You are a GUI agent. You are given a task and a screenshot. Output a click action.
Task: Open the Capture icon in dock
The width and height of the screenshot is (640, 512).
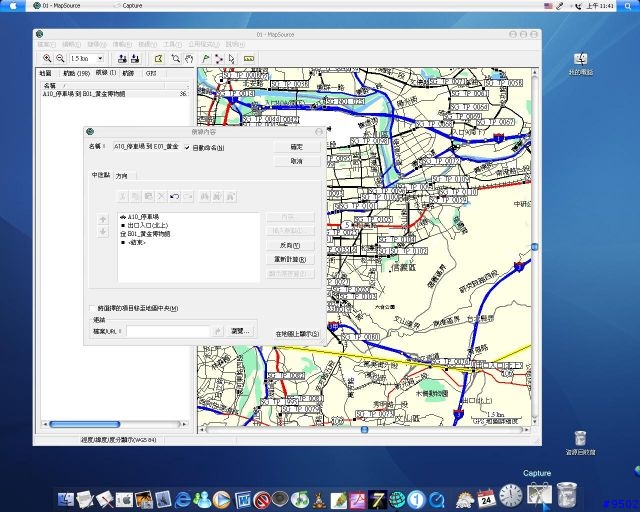tap(539, 495)
